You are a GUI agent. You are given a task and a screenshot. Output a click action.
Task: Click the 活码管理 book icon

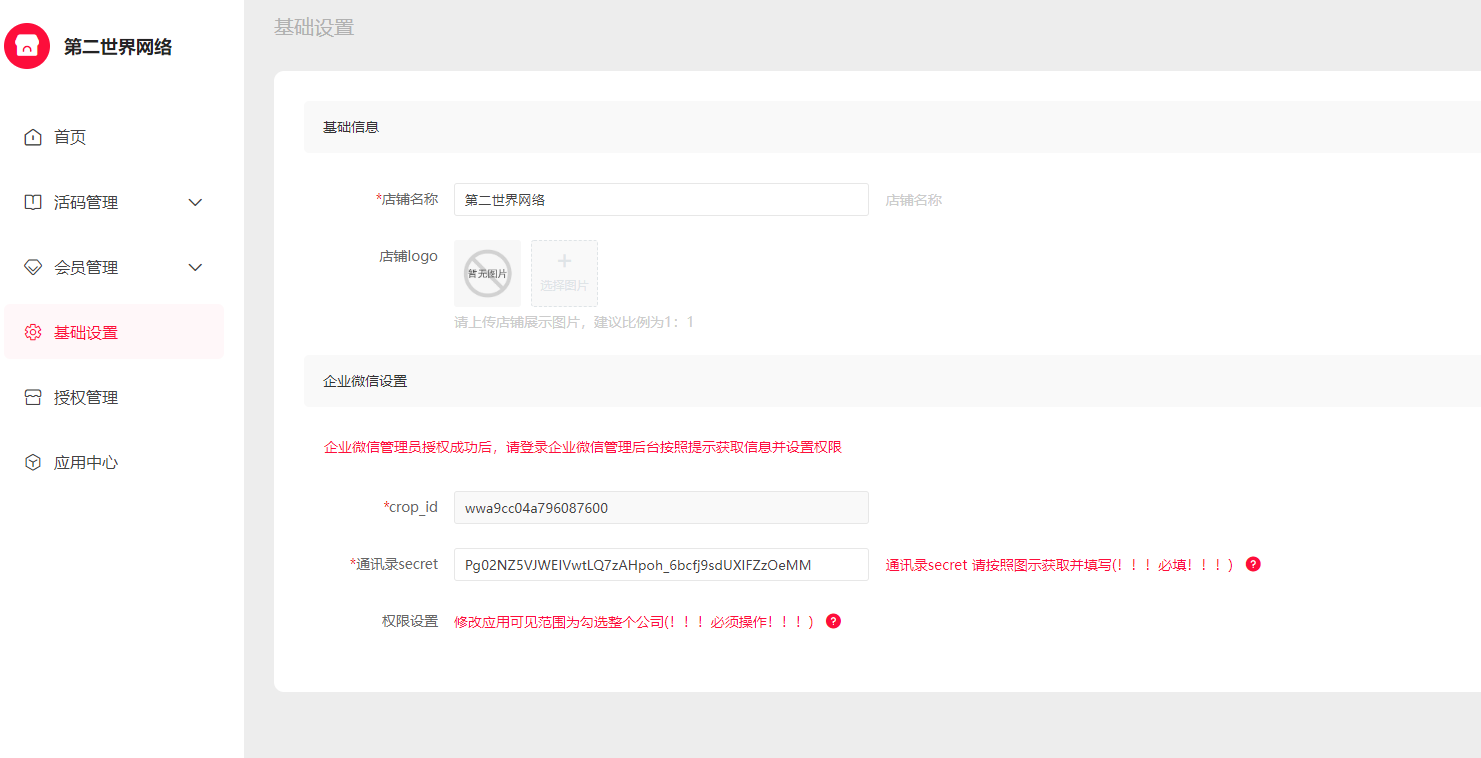point(33,202)
